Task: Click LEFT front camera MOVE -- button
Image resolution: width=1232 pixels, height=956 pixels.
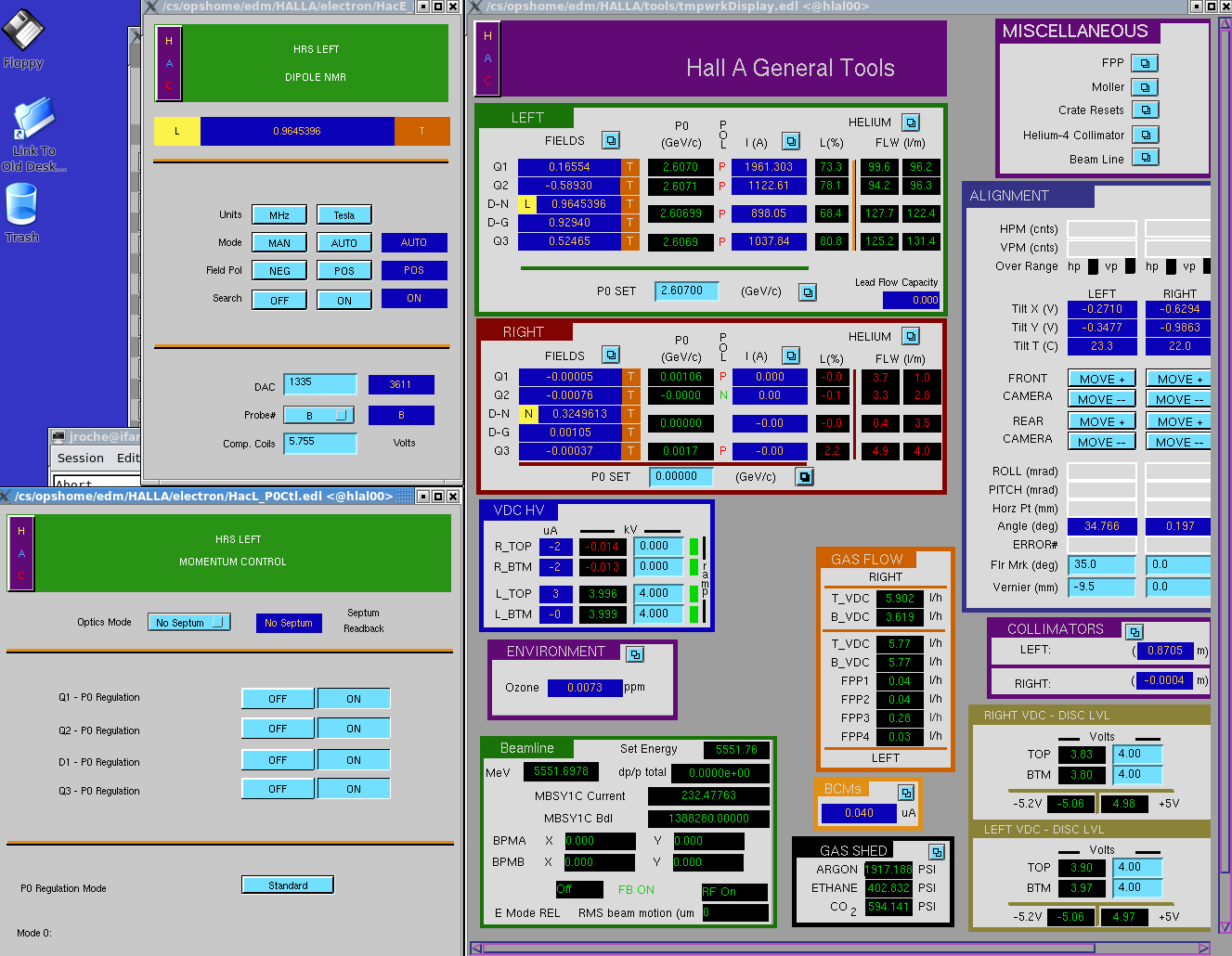Action: (x=1102, y=399)
